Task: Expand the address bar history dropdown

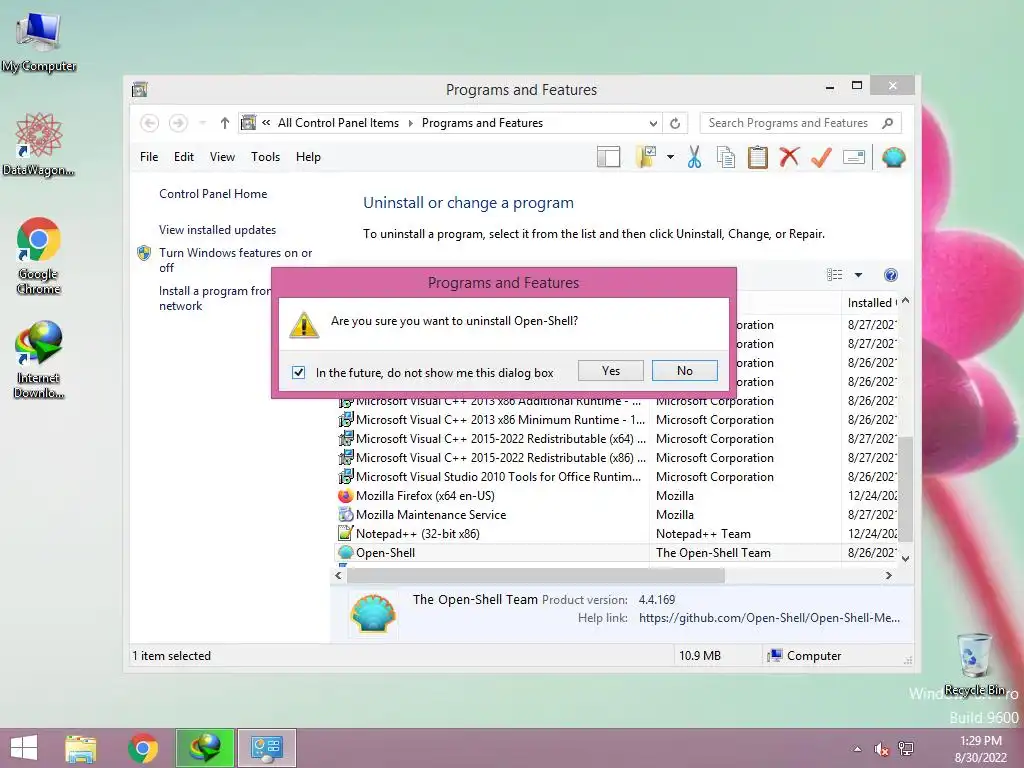Action: (x=653, y=123)
